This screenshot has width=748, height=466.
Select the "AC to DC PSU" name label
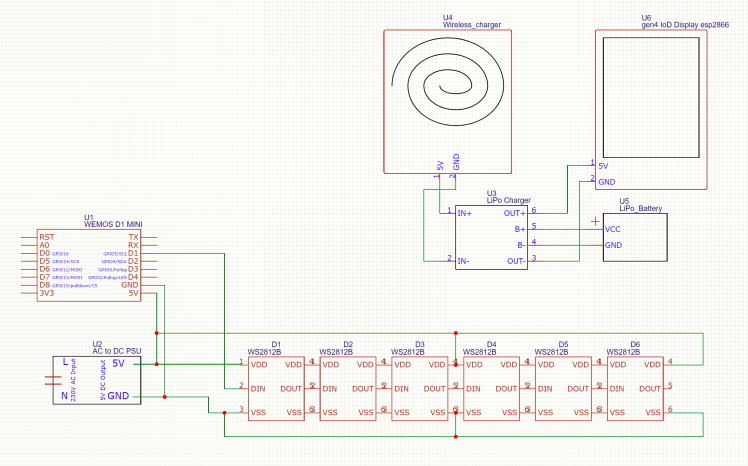pyautogui.click(x=117, y=351)
